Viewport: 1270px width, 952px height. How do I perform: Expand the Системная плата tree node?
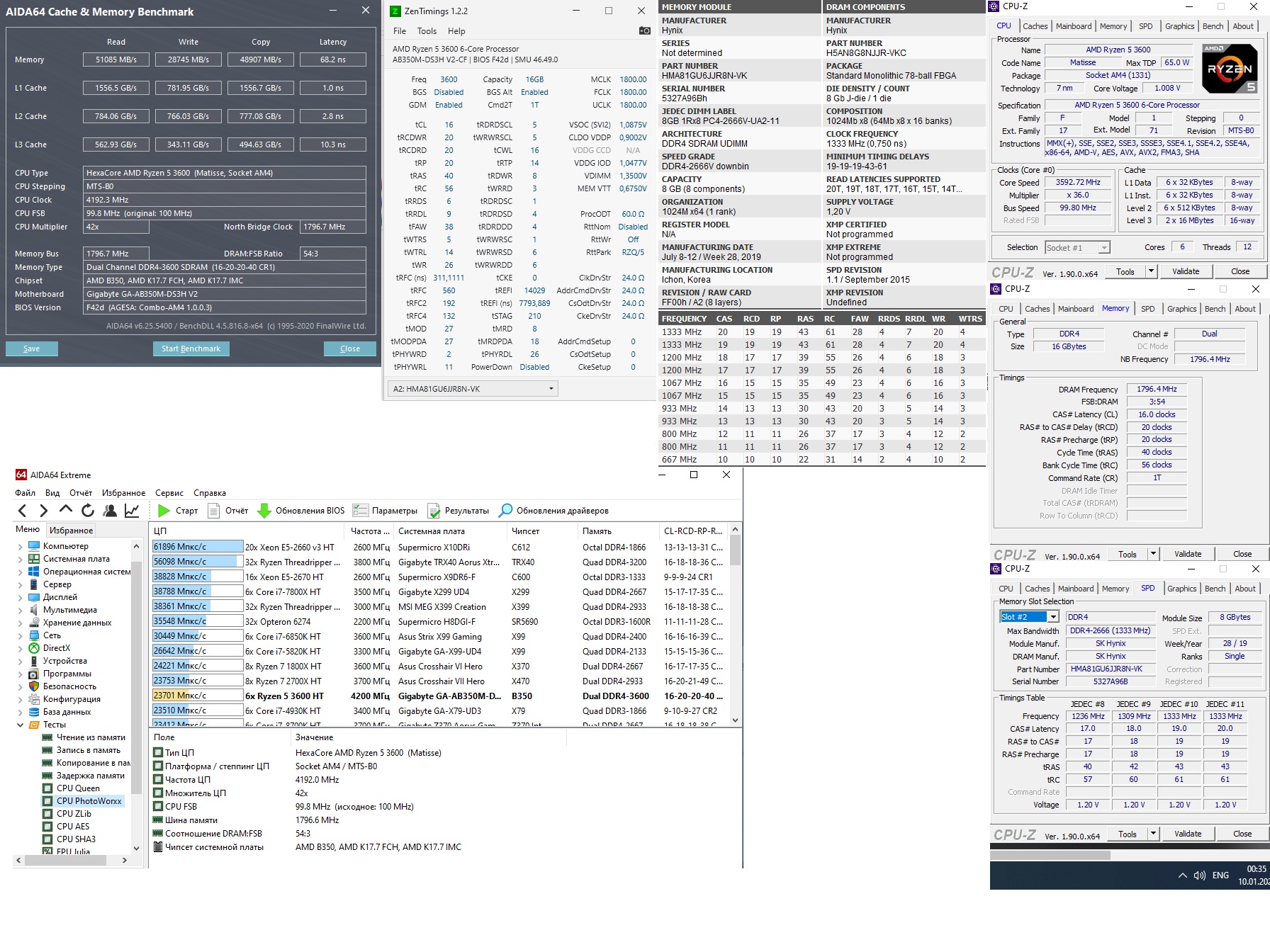point(20,559)
